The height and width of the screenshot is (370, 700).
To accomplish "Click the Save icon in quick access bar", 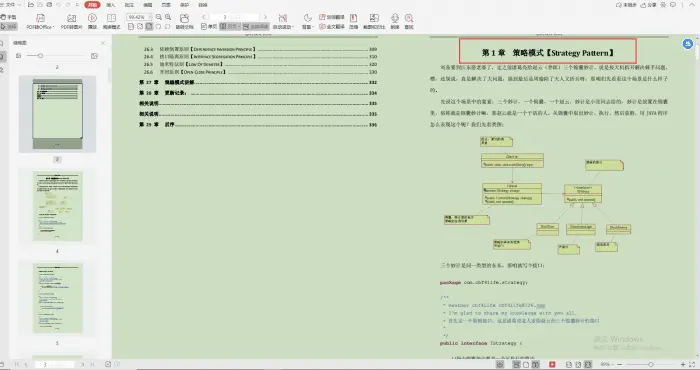I will point(40,5).
